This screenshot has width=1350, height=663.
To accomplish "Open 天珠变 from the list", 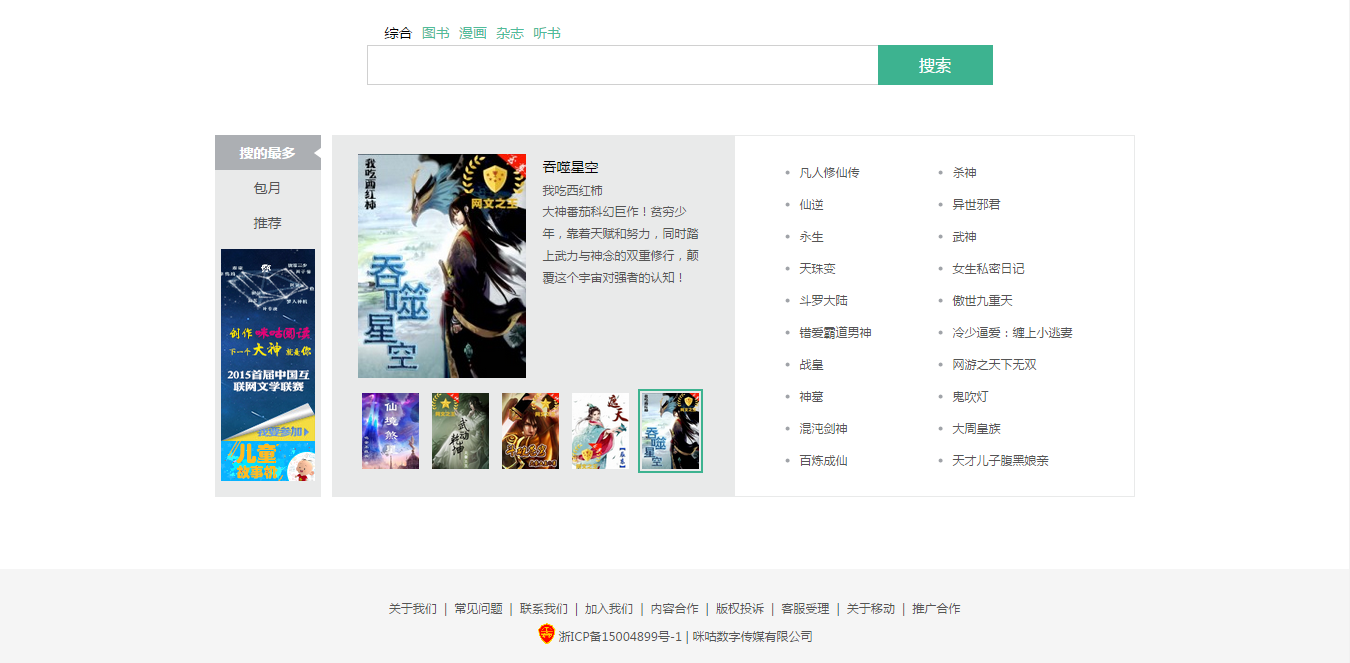I will pos(817,269).
